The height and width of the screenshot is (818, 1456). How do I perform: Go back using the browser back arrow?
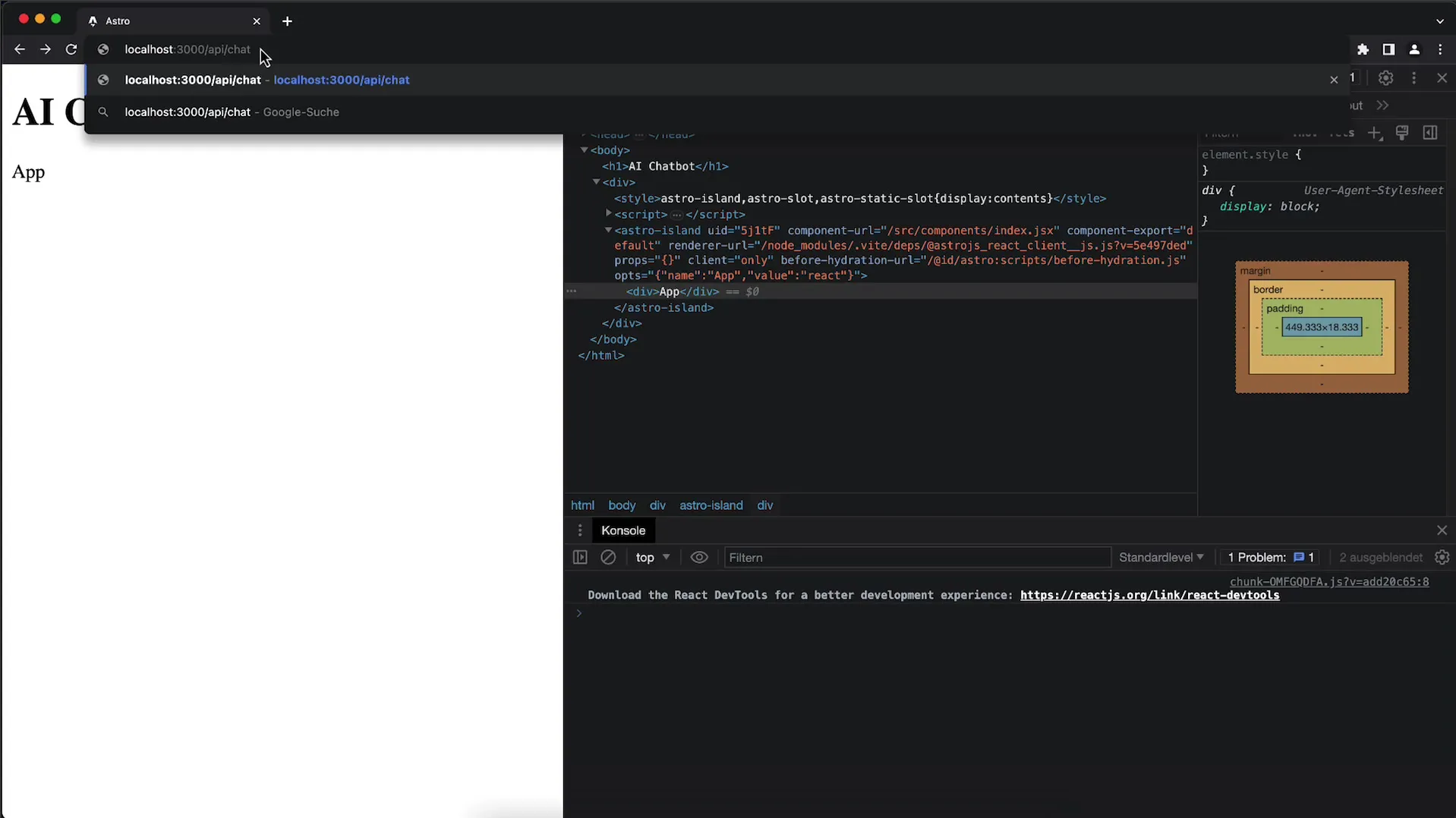point(20,49)
